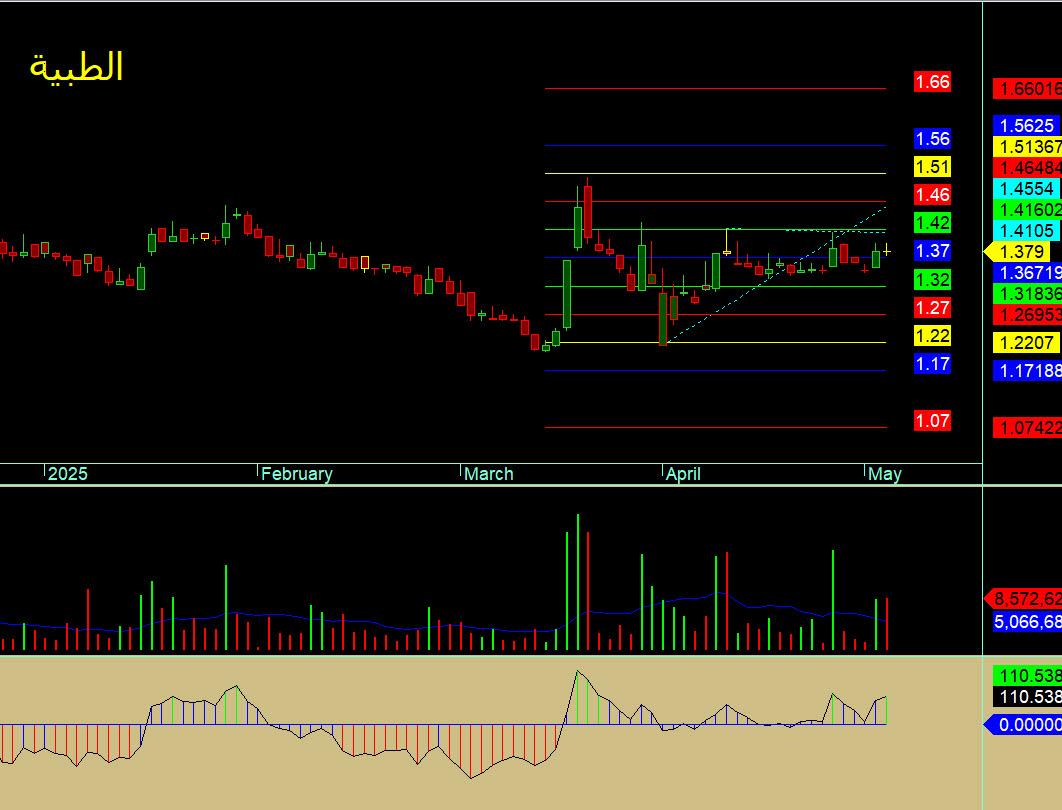Click the cyan 1.4554 price axis tag
This screenshot has width=1062, height=810.
1027,188
